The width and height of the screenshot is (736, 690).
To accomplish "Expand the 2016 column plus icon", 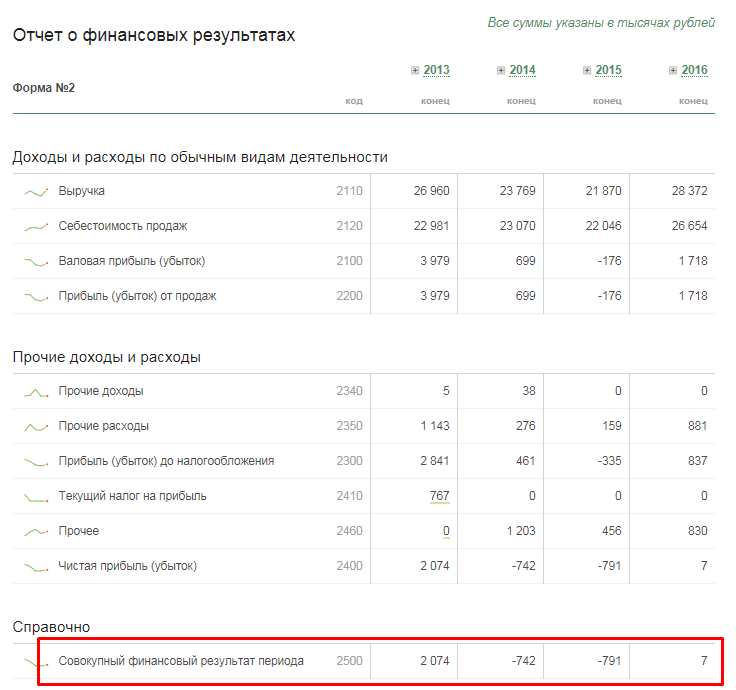I will point(673,70).
